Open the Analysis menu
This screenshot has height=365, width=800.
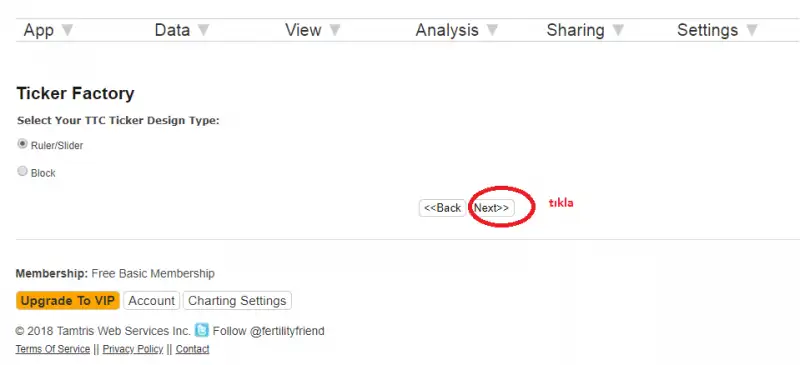point(447,30)
